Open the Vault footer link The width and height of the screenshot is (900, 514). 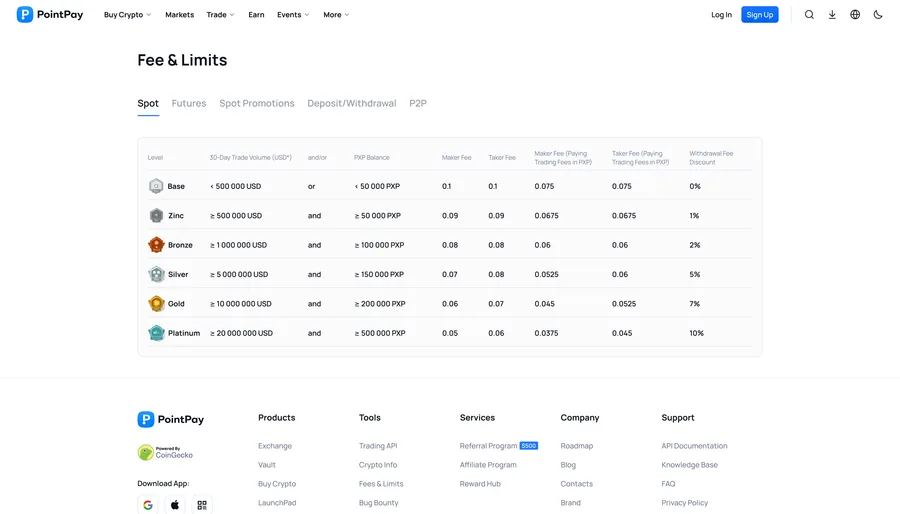coord(267,465)
